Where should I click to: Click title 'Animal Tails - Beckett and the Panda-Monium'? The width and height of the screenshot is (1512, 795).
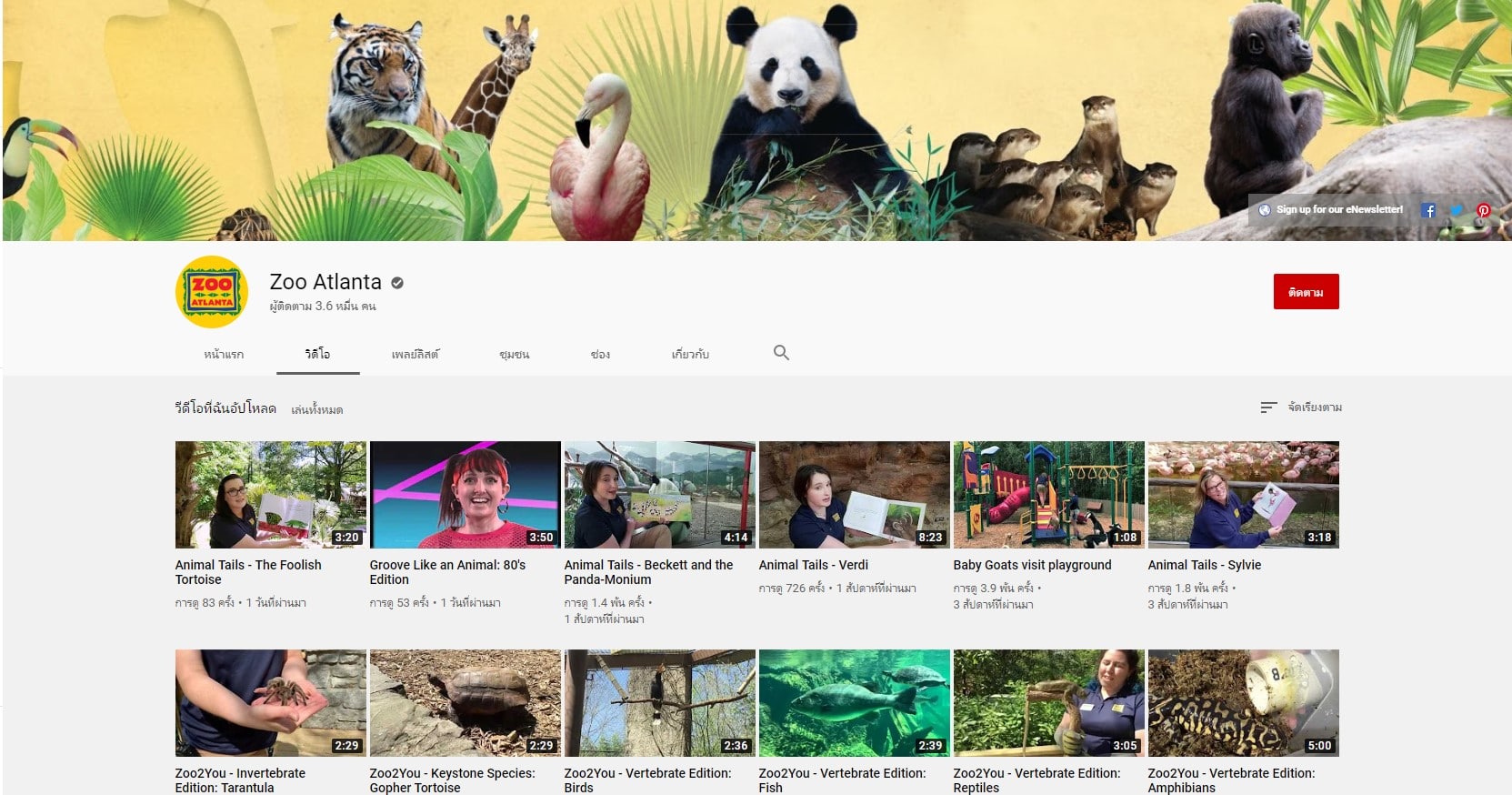pyautogui.click(x=649, y=572)
